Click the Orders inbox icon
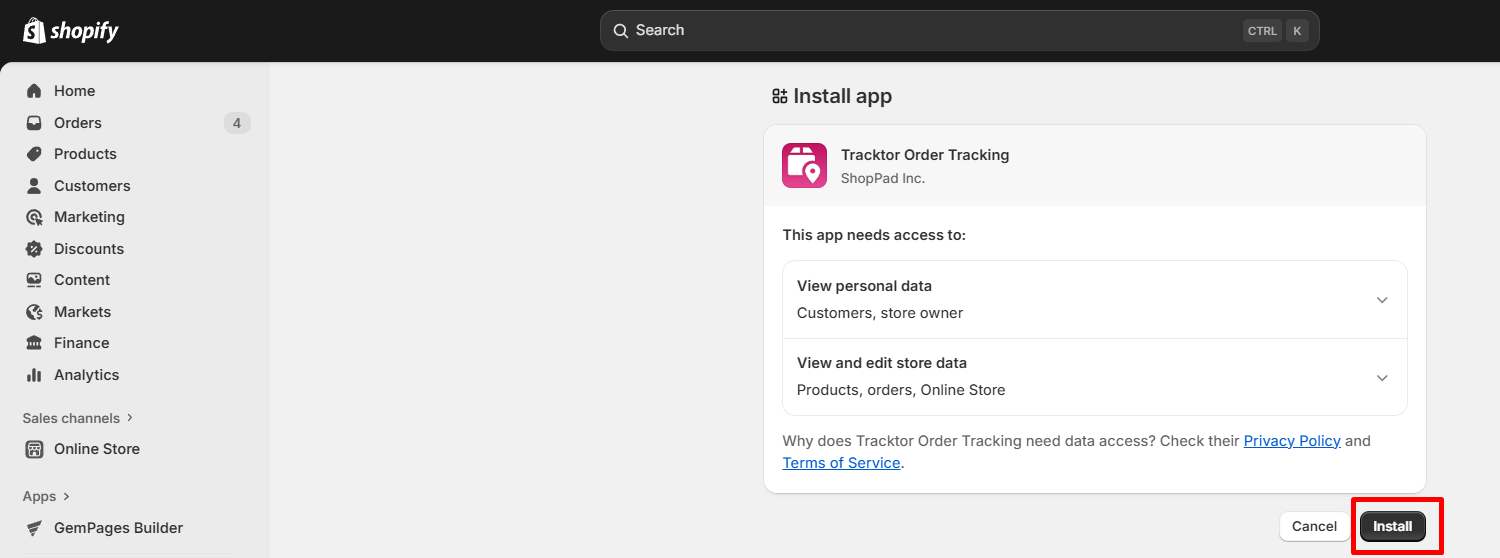The width and height of the screenshot is (1500, 558). [34, 123]
